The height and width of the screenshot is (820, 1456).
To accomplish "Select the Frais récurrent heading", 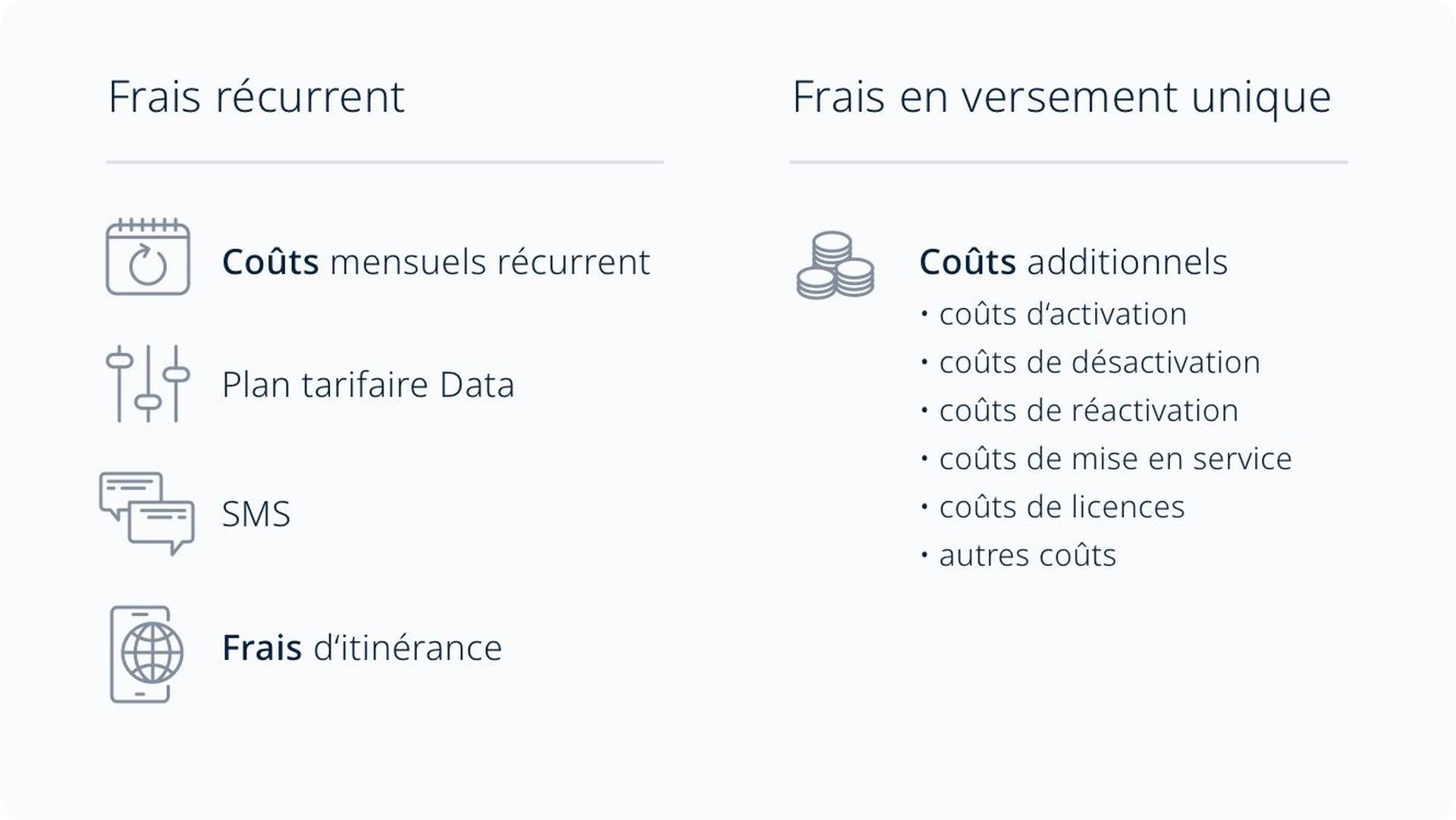I will point(256,97).
